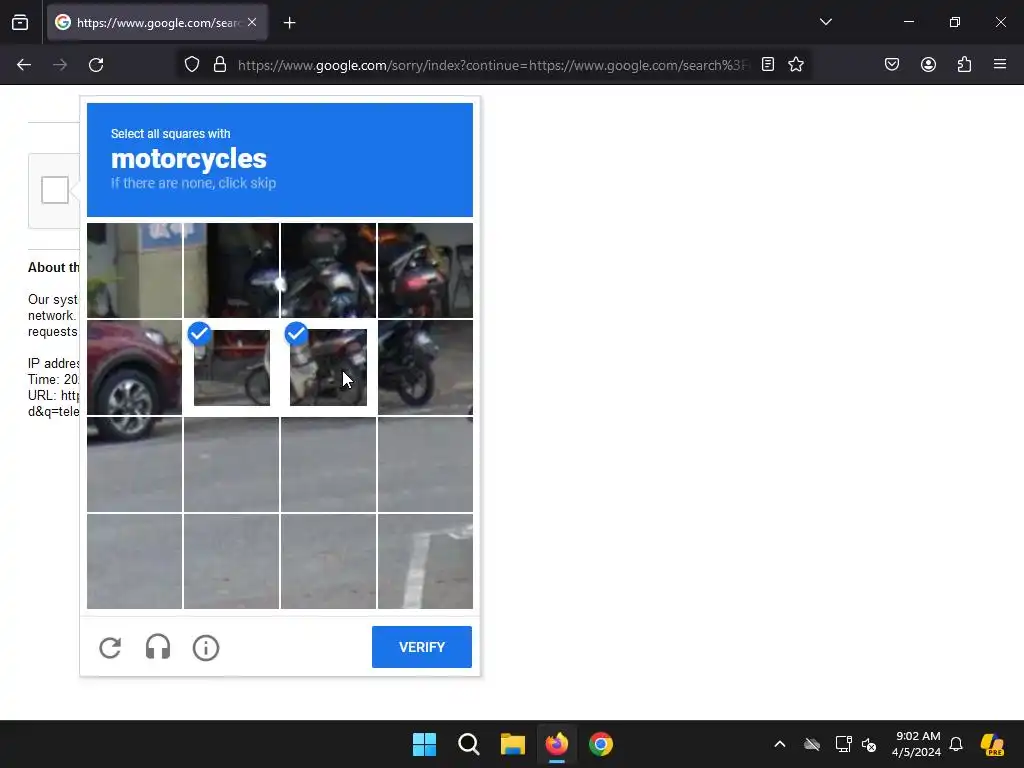The width and height of the screenshot is (1024, 768).
Task: Reload the current page in Firefox
Action: tap(96, 65)
